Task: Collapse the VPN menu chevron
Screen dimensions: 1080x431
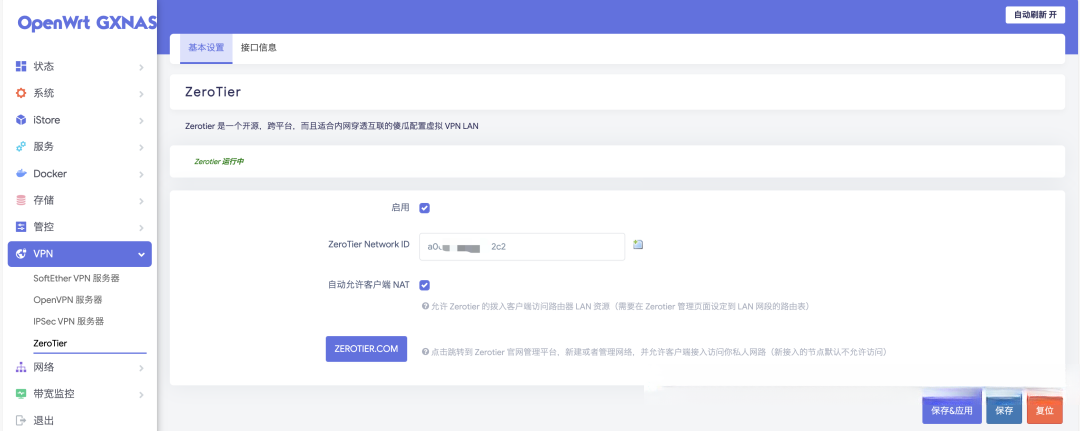Action: point(141,255)
